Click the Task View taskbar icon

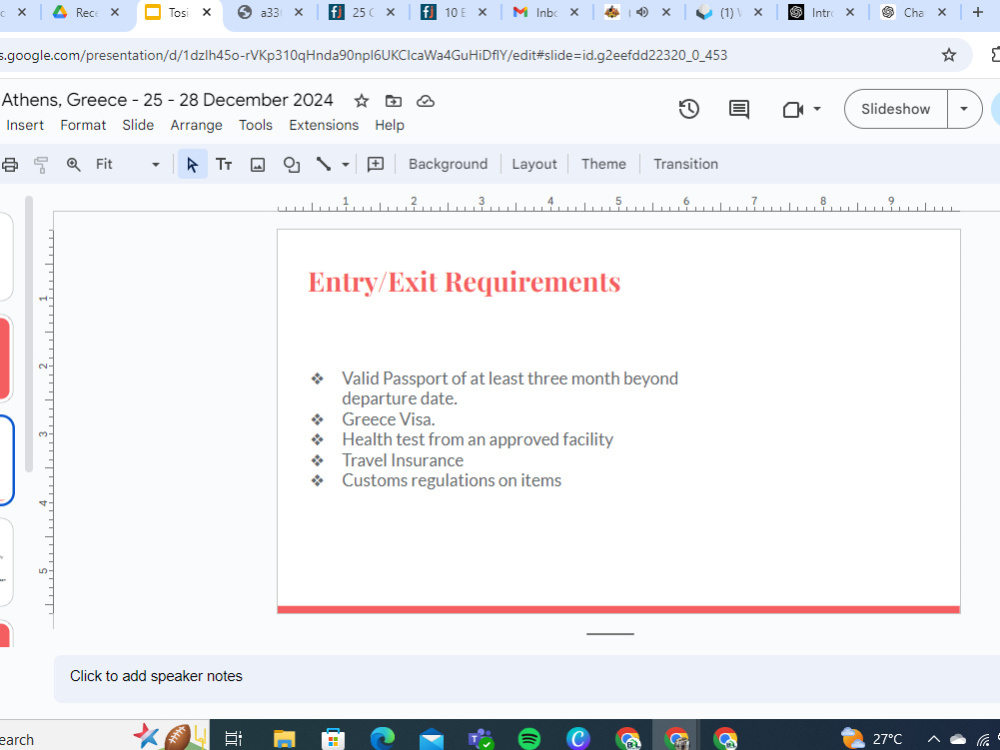[233, 739]
